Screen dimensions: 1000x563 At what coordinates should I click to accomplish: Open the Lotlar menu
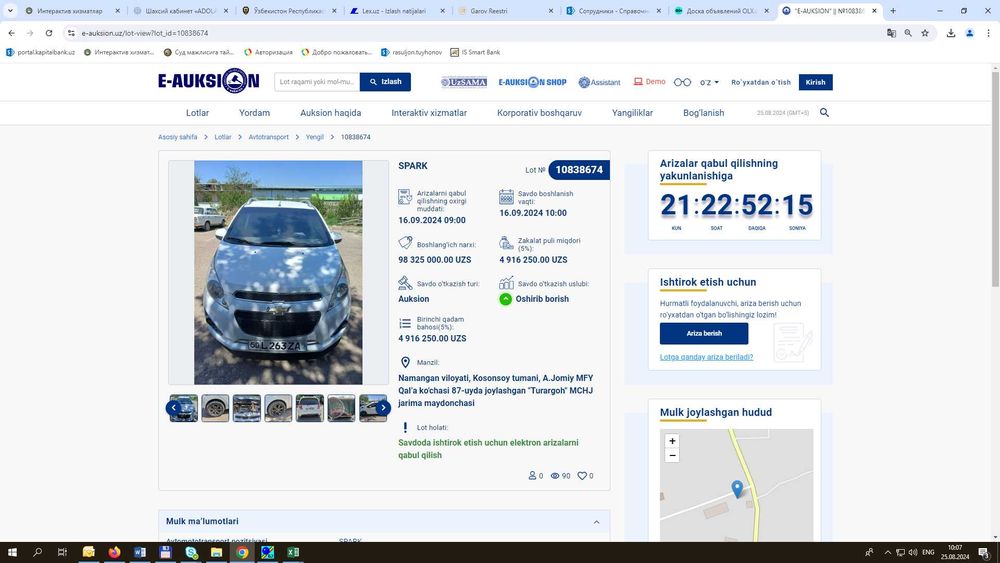coord(197,113)
